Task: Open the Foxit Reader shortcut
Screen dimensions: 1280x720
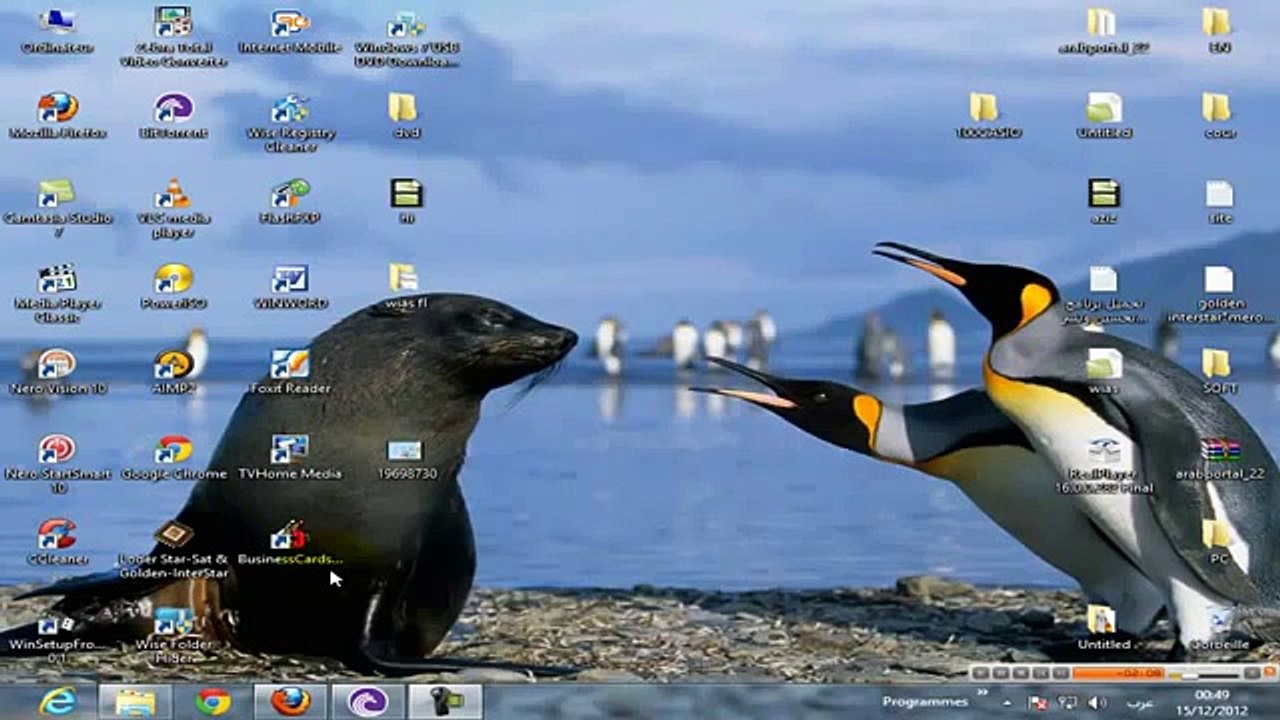Action: (289, 365)
